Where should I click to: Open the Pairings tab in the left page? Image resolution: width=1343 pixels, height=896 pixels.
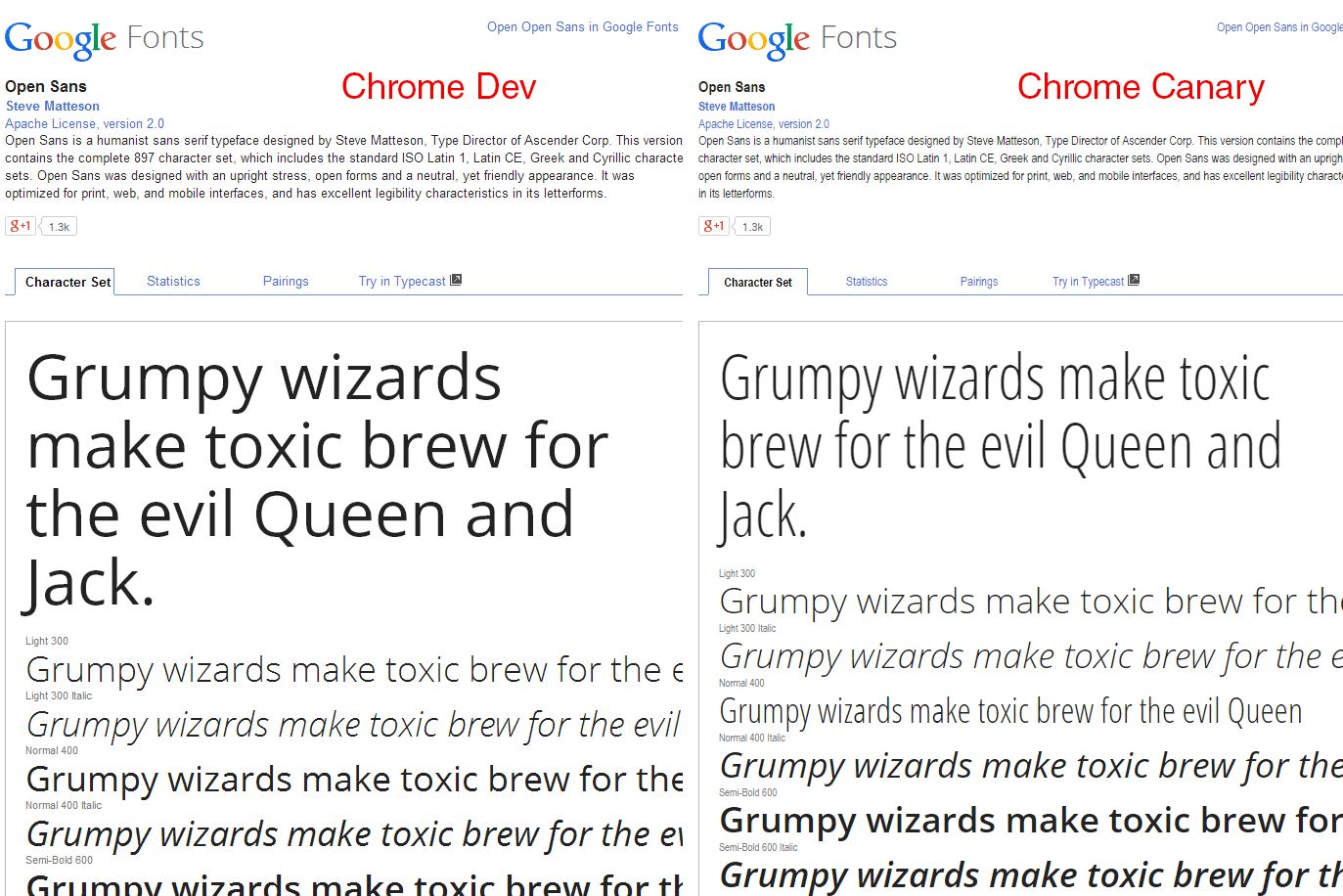[286, 281]
